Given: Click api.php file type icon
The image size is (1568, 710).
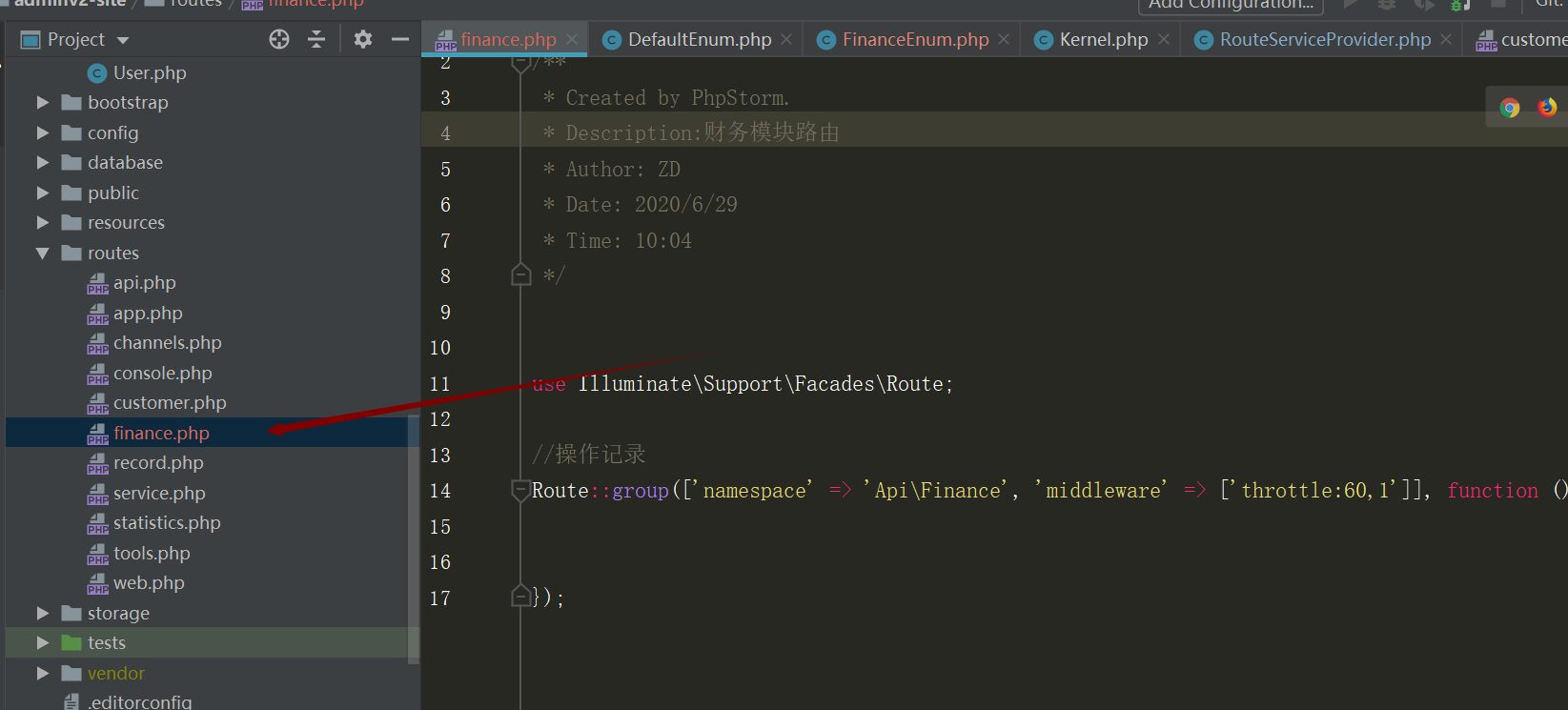Looking at the screenshot, I should tap(97, 283).
